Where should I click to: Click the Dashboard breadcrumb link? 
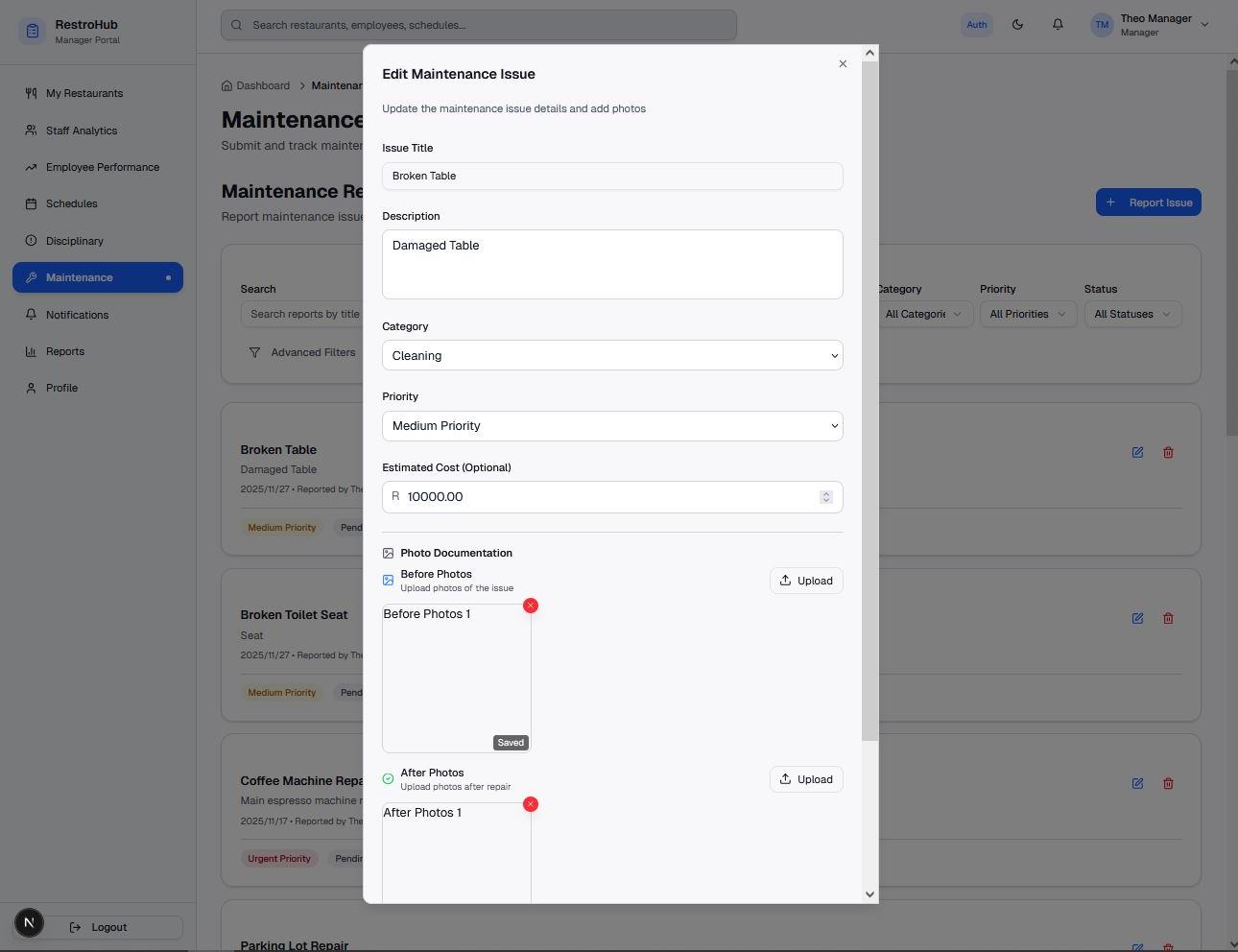point(255,85)
